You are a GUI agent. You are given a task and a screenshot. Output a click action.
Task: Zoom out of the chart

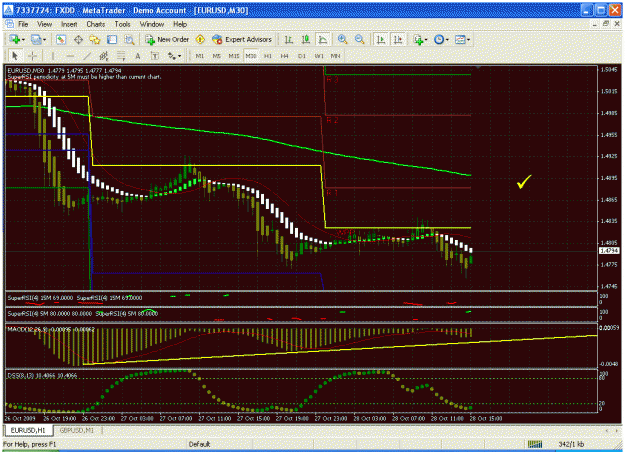tap(359, 39)
